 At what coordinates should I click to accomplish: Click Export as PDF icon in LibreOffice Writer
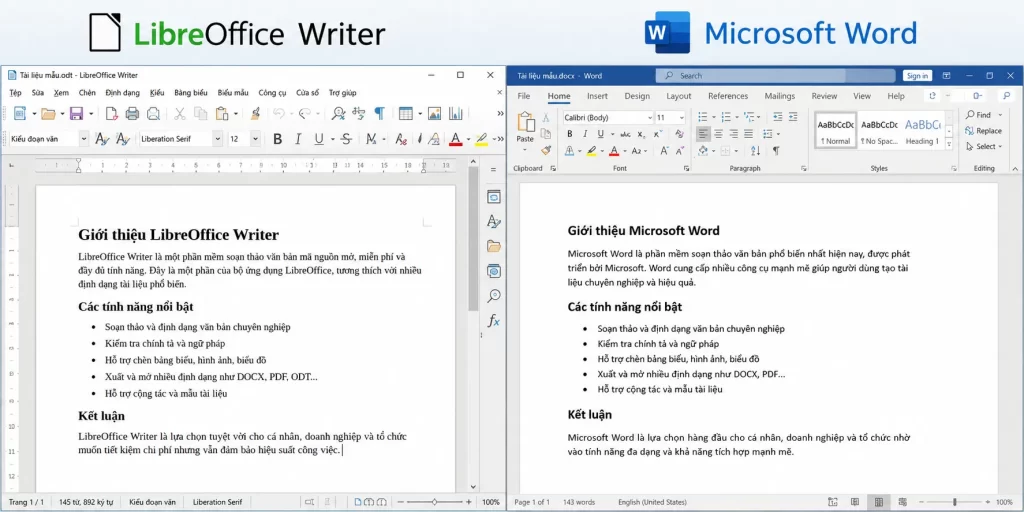point(112,114)
